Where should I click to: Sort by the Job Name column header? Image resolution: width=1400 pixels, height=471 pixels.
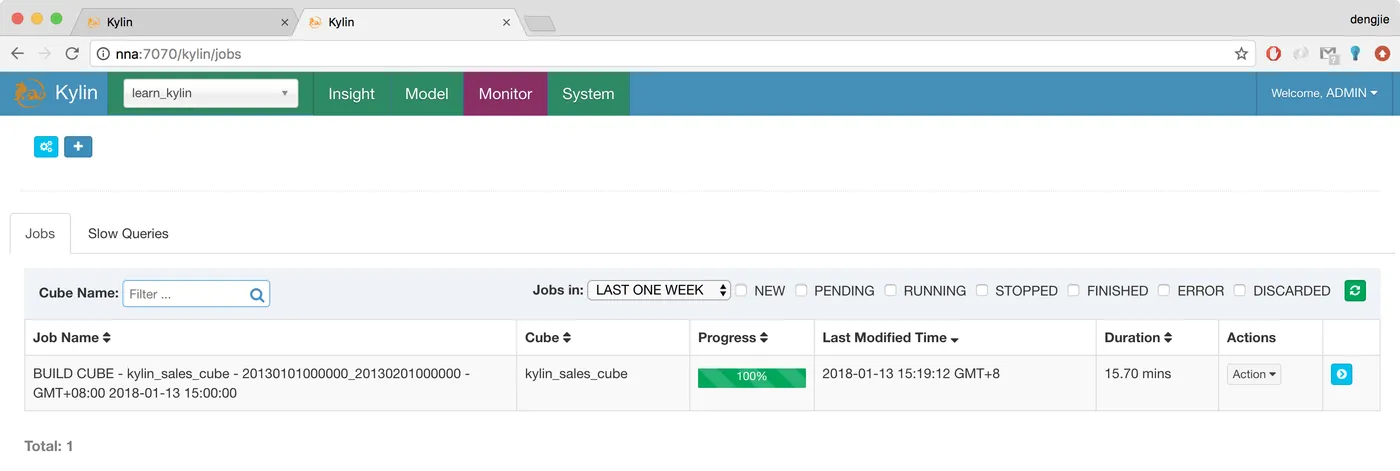[x=72, y=338]
